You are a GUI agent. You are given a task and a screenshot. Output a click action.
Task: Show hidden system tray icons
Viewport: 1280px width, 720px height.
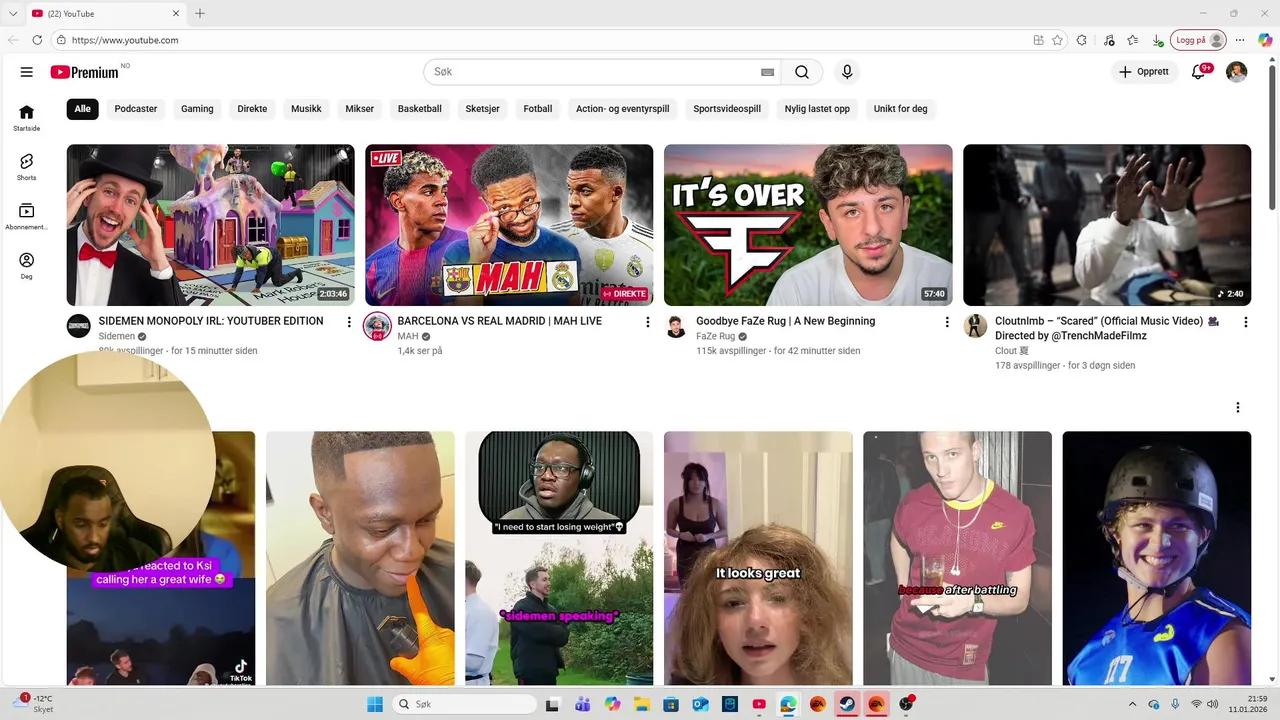1132,704
